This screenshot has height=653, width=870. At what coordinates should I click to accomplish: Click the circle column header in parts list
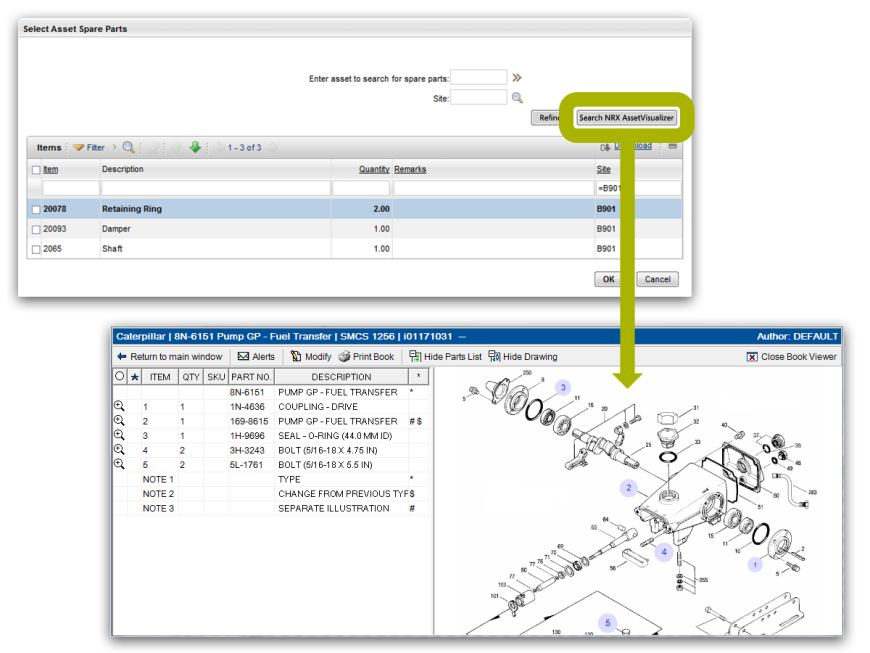point(119,376)
